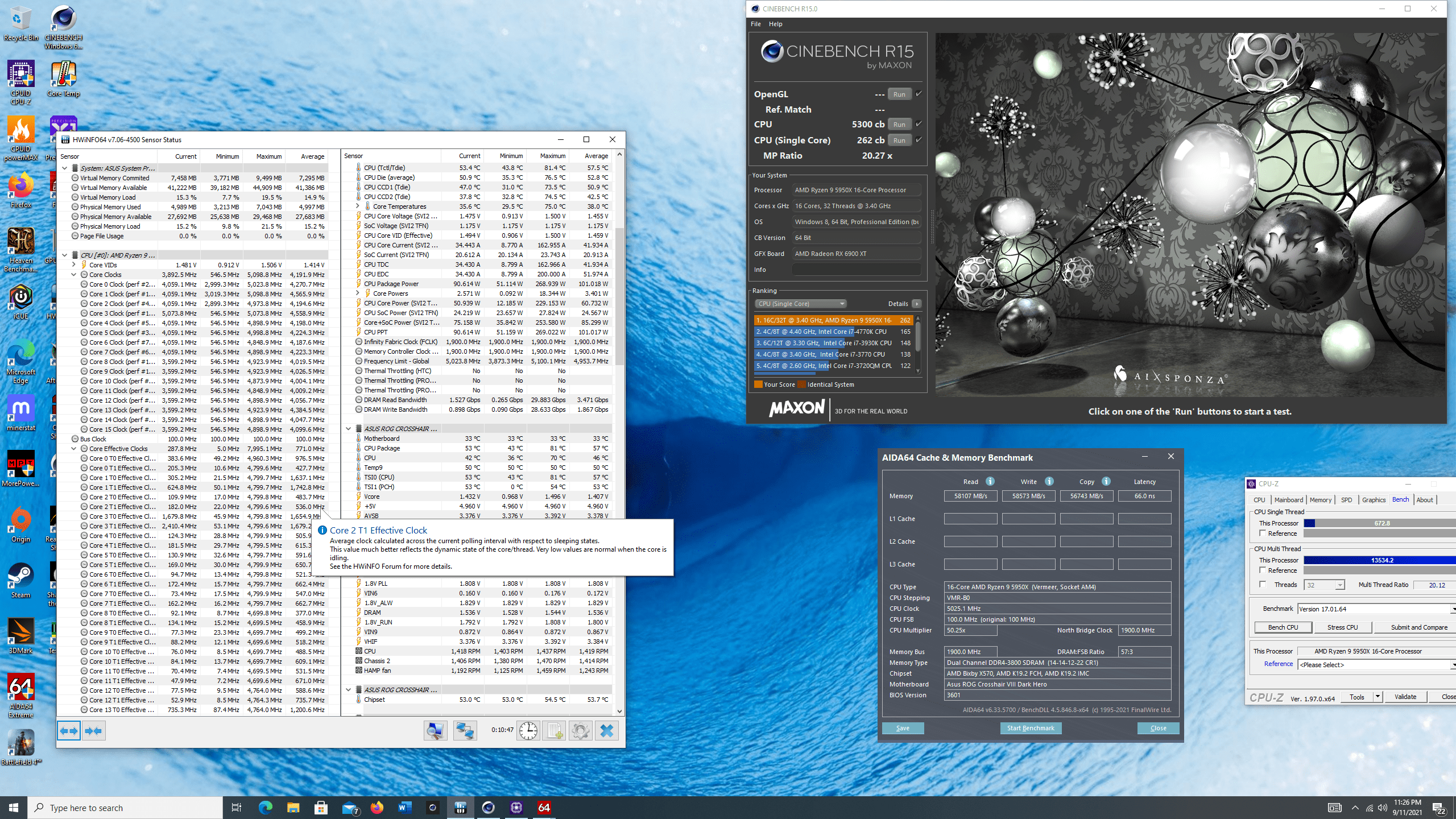Viewport: 1456px width, 819px height.
Task: Check Reference box under CPU Single Thread
Action: tap(1263, 533)
